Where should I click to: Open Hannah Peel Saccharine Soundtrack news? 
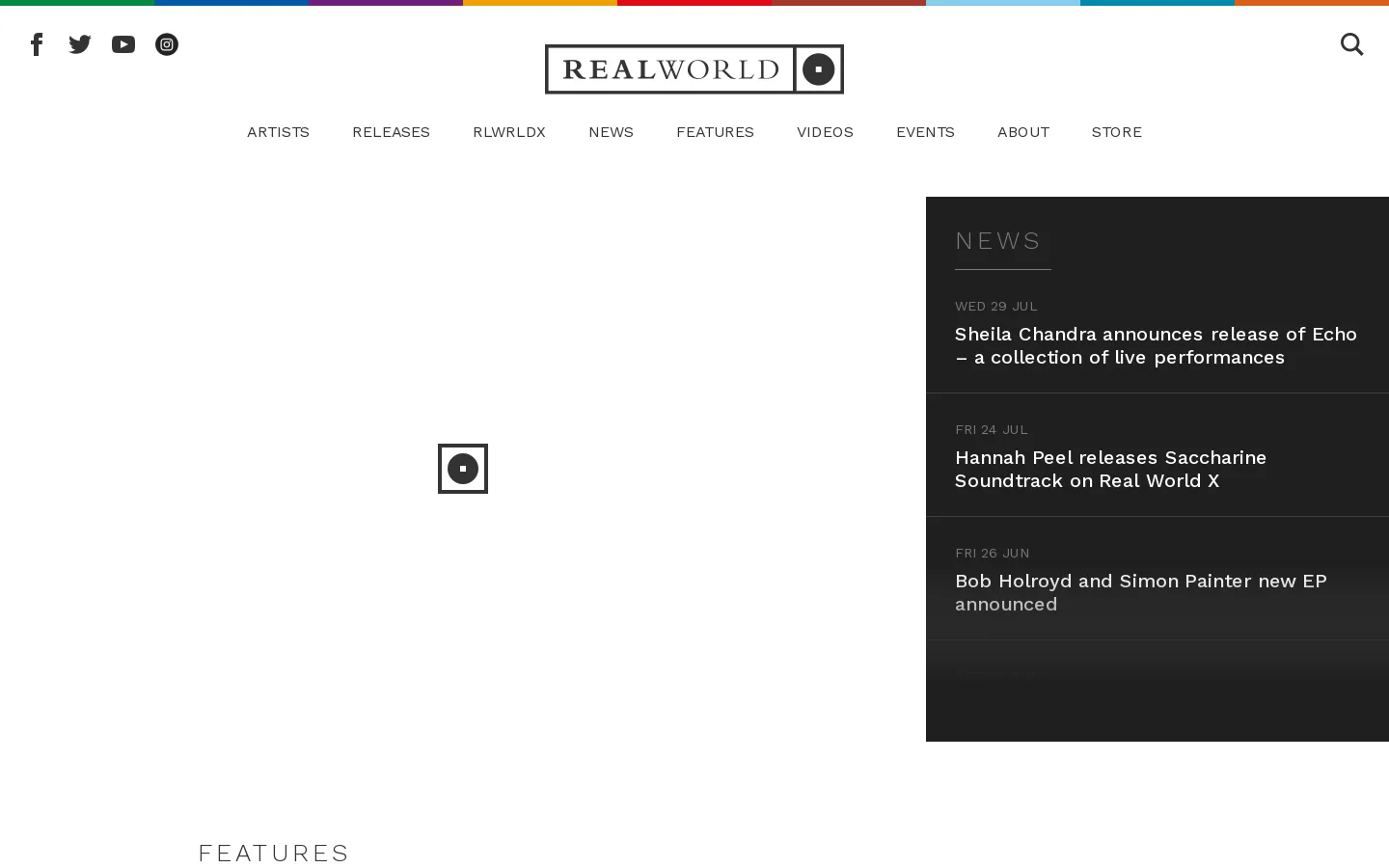(1110, 469)
